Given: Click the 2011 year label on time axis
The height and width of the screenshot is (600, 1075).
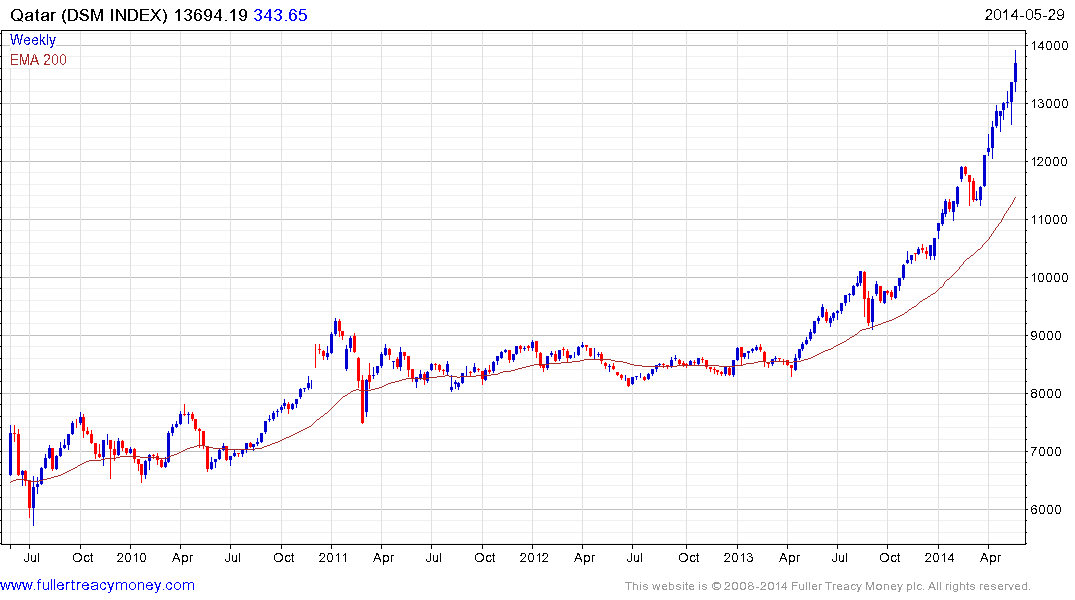Looking at the screenshot, I should pos(333,557).
